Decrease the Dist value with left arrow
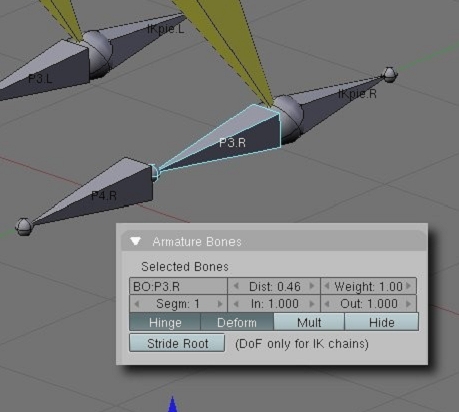Screen dimensions: 459x412 236,286
